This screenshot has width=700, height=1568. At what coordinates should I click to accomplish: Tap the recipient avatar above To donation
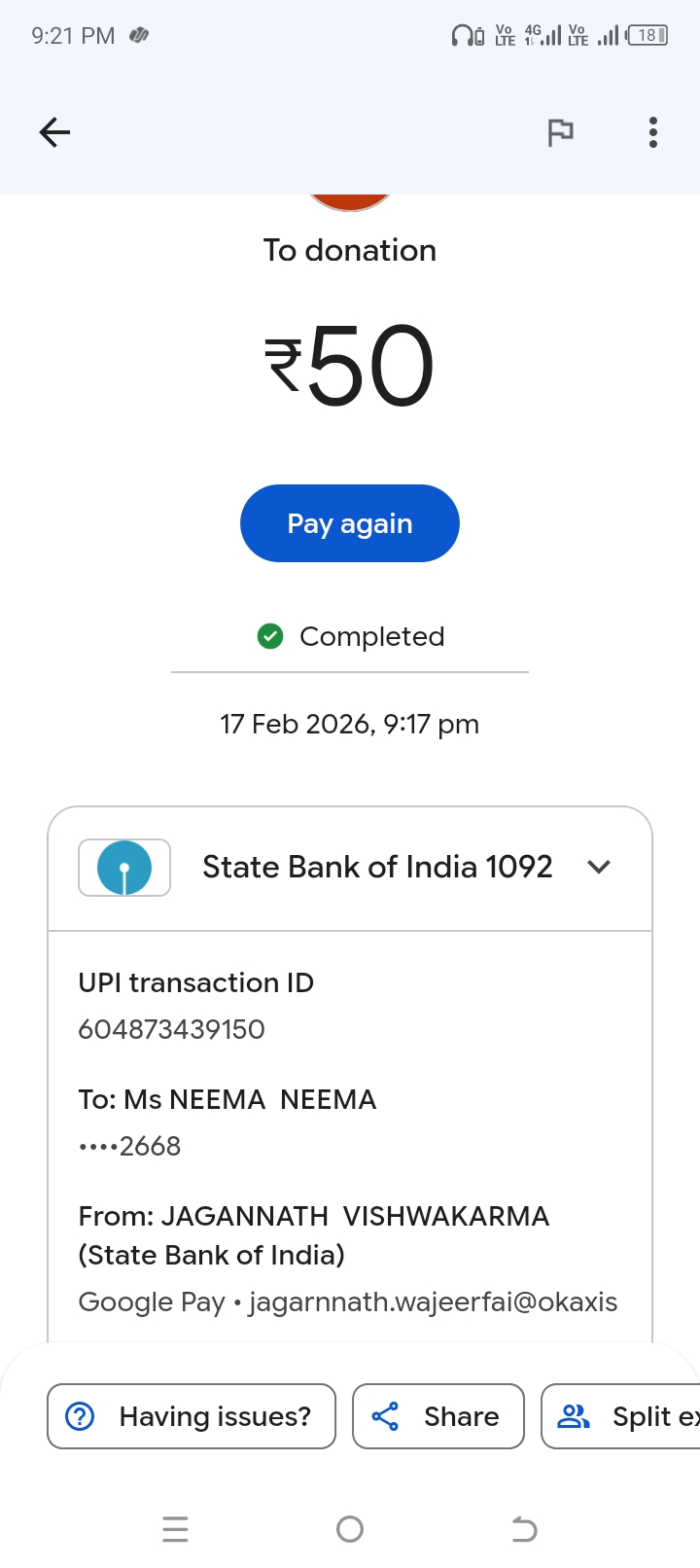(350, 202)
